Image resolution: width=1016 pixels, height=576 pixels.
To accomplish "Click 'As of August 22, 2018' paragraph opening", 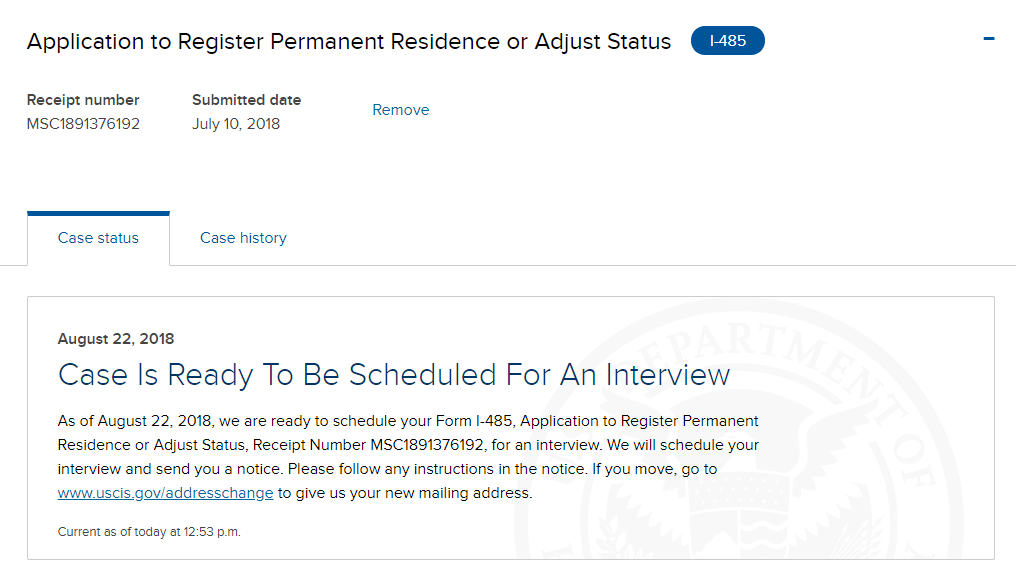I will click(135, 421).
